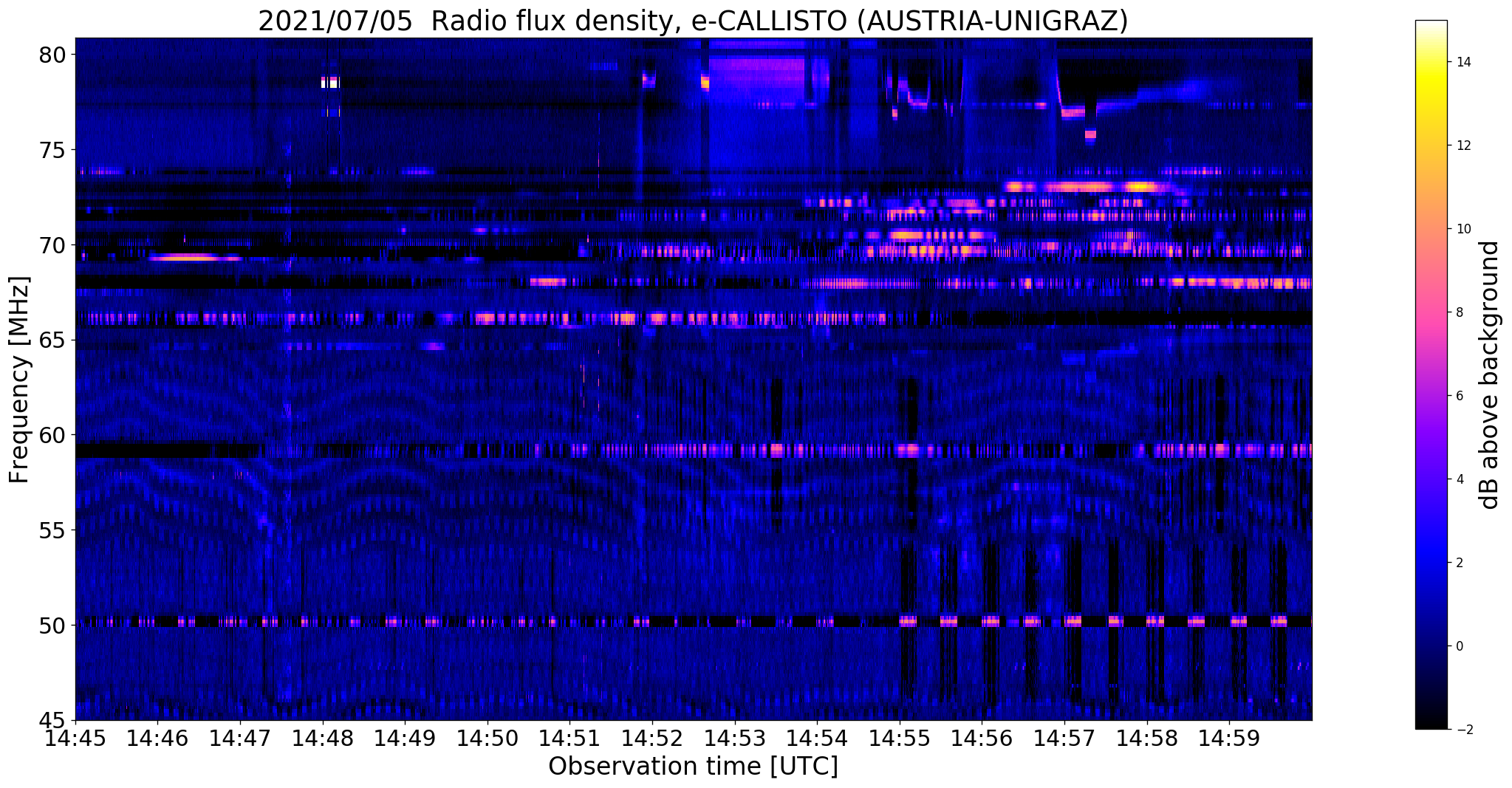The width and height of the screenshot is (1512, 788).
Task: Click the 70 MHz frequency tick label
Action: [53, 245]
